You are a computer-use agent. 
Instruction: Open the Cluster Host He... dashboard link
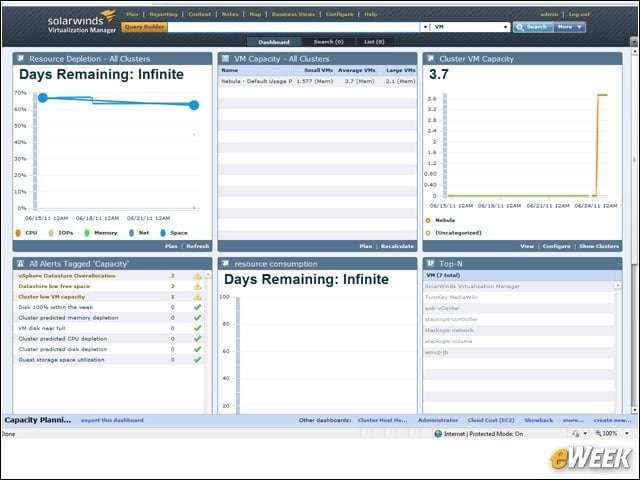click(x=382, y=420)
